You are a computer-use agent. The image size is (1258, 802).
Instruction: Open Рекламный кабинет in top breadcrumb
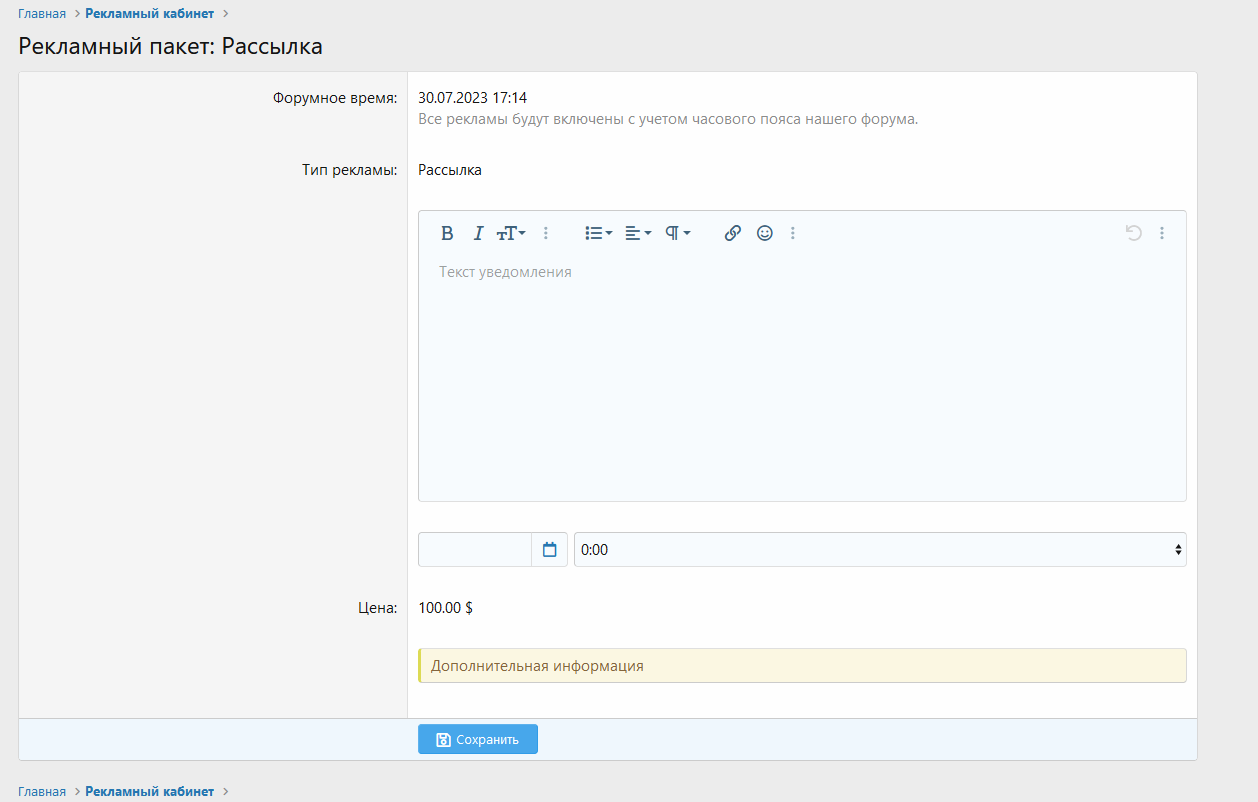click(149, 14)
